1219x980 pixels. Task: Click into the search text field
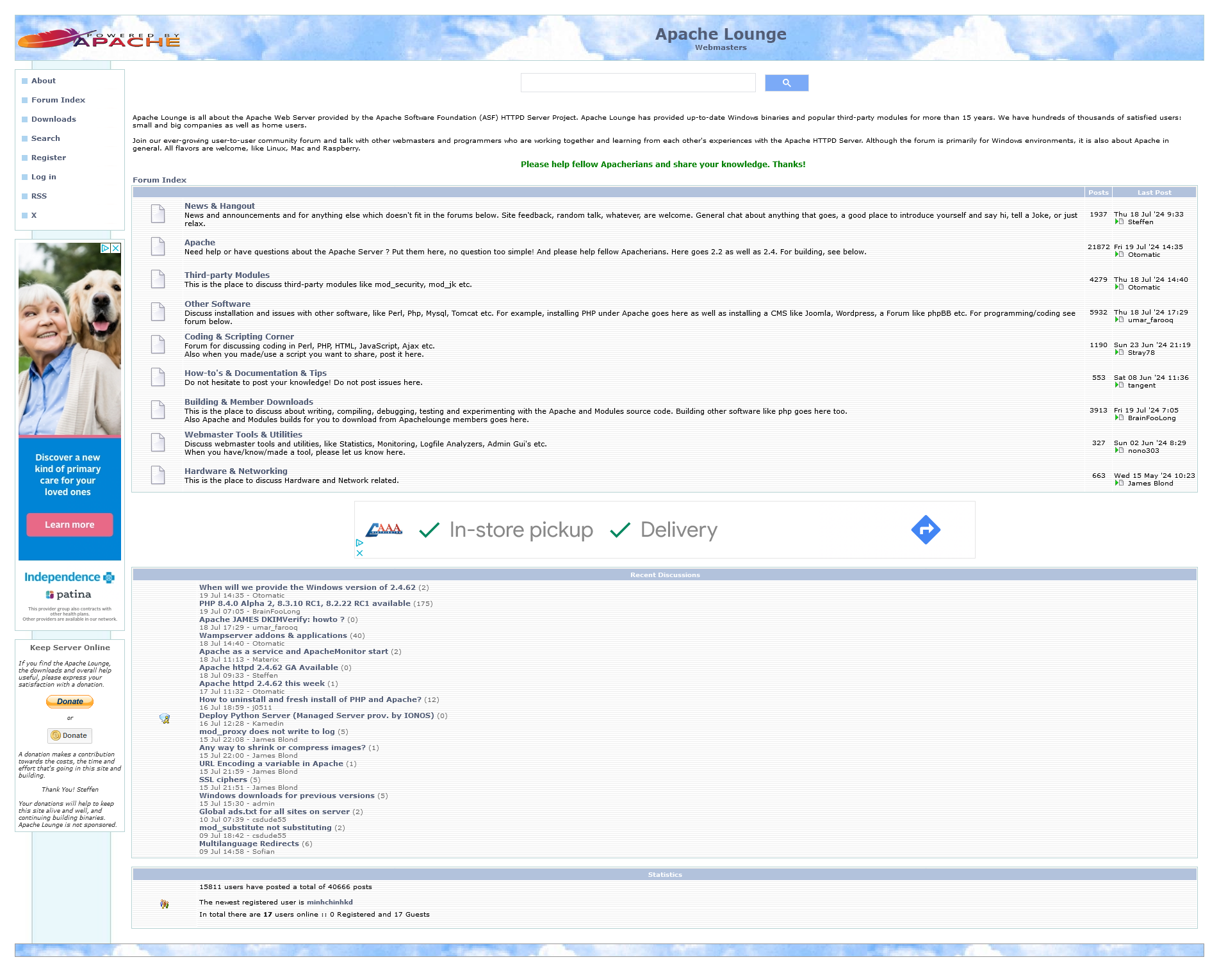click(638, 83)
